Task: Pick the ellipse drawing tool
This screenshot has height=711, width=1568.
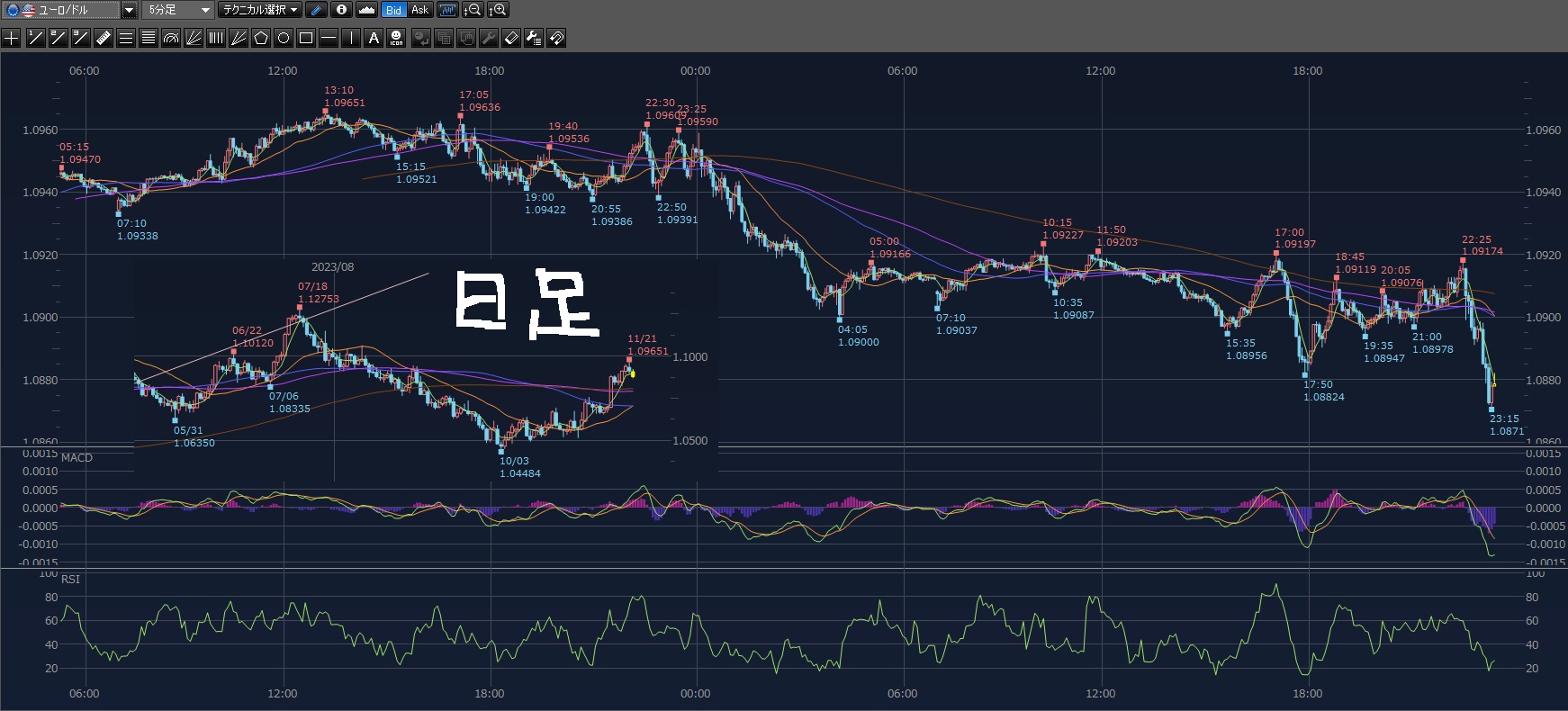Action: coord(284,38)
